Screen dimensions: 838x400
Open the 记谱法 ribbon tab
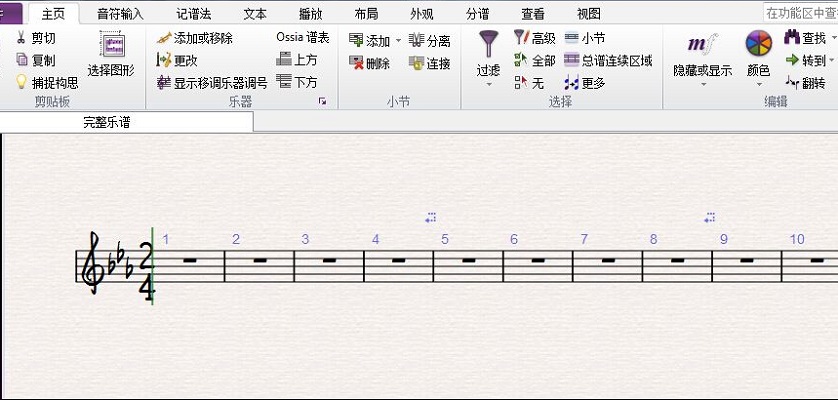tap(193, 14)
